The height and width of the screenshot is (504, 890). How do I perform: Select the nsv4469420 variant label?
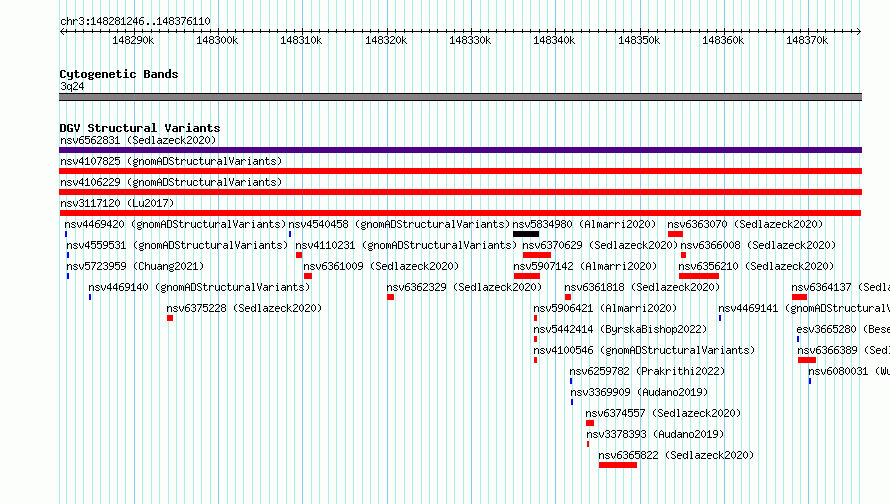pos(175,224)
